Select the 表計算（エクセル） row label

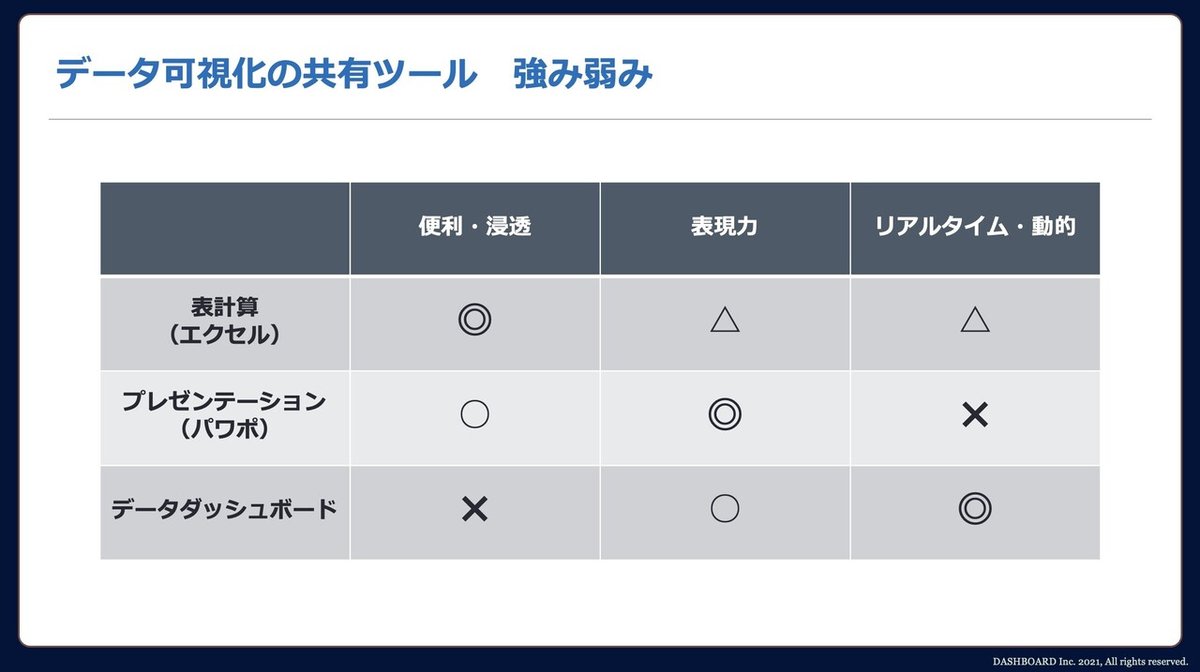point(224,322)
